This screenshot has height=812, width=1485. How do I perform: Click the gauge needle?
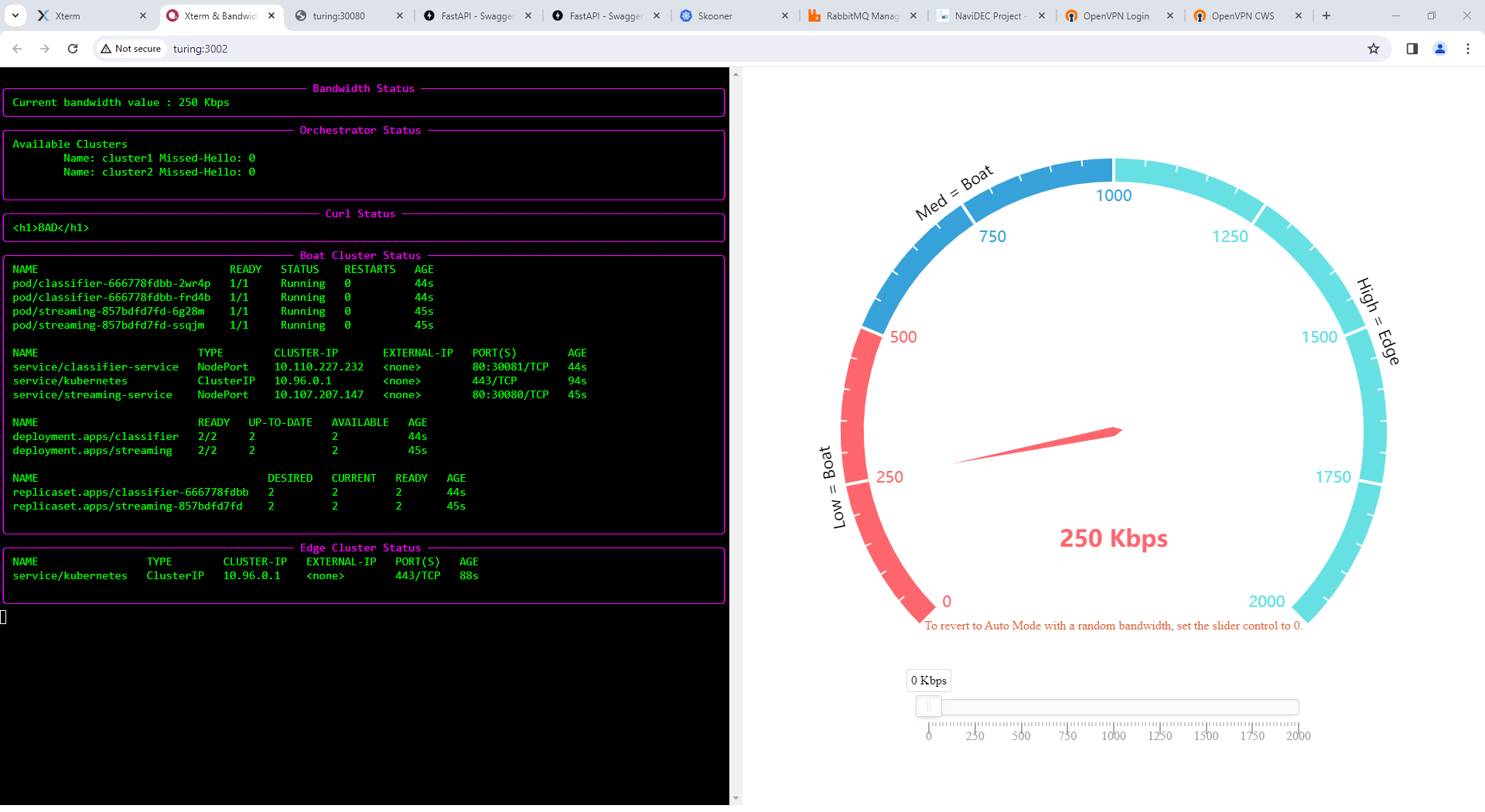tap(1038, 445)
